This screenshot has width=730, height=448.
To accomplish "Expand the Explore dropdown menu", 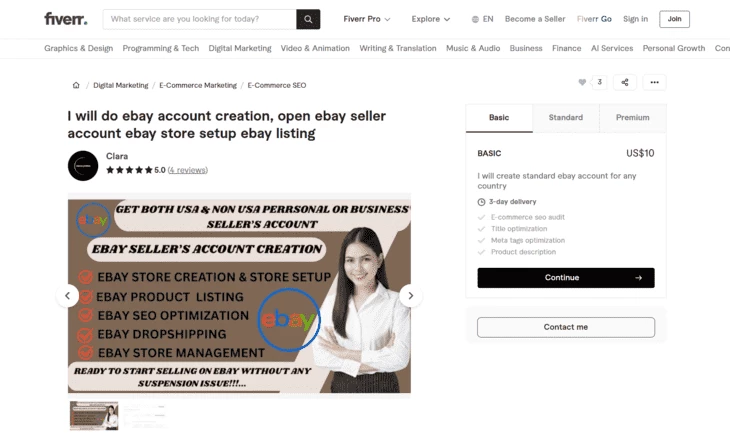I will pyautogui.click(x=431, y=19).
